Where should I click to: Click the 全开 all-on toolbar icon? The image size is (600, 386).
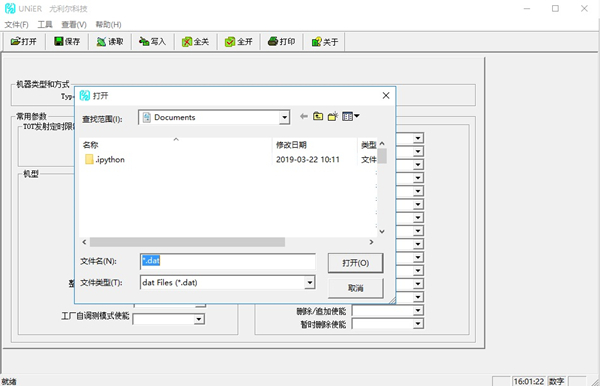(x=239, y=41)
